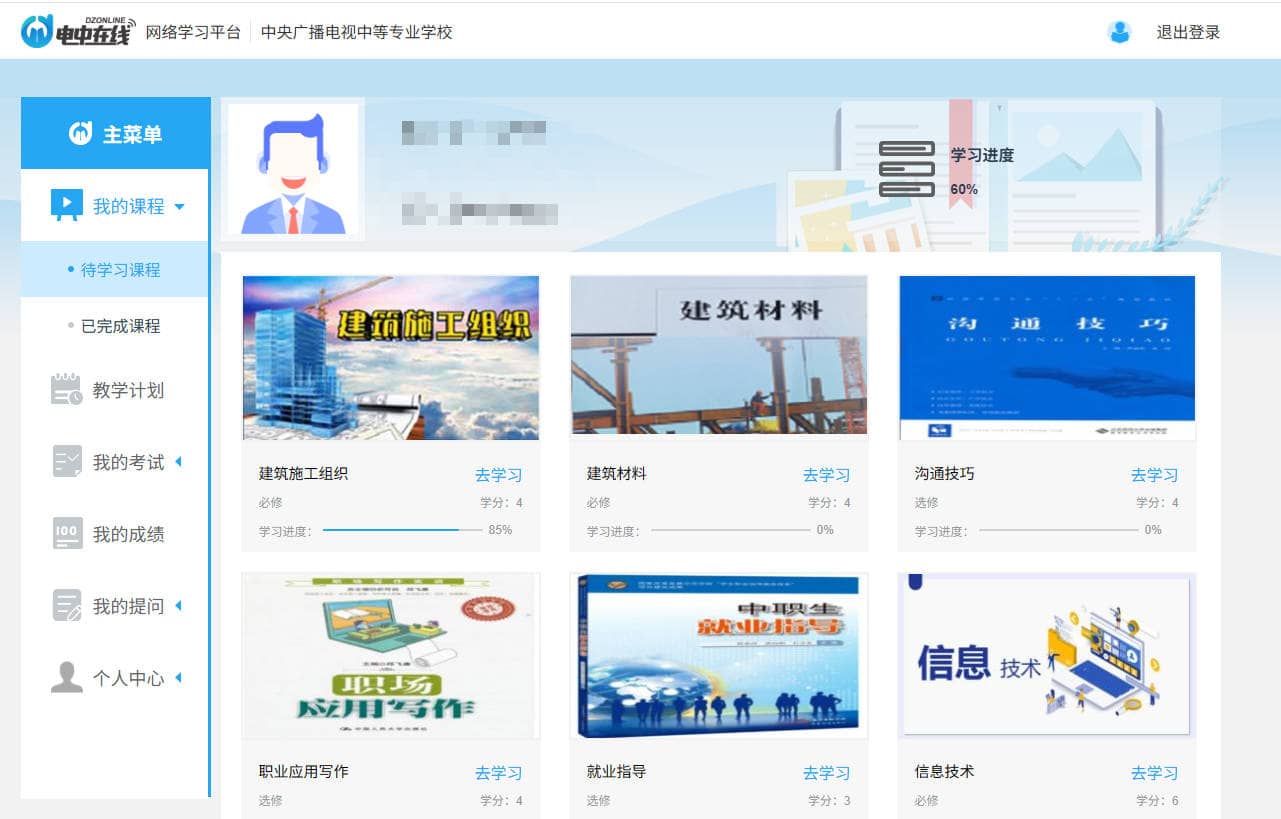
Task: Click 去学习 for 沟通技巧 course
Action: 1154,475
